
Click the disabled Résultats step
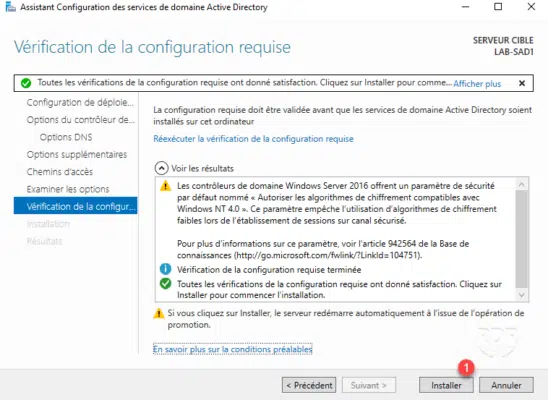pyautogui.click(x=44, y=241)
